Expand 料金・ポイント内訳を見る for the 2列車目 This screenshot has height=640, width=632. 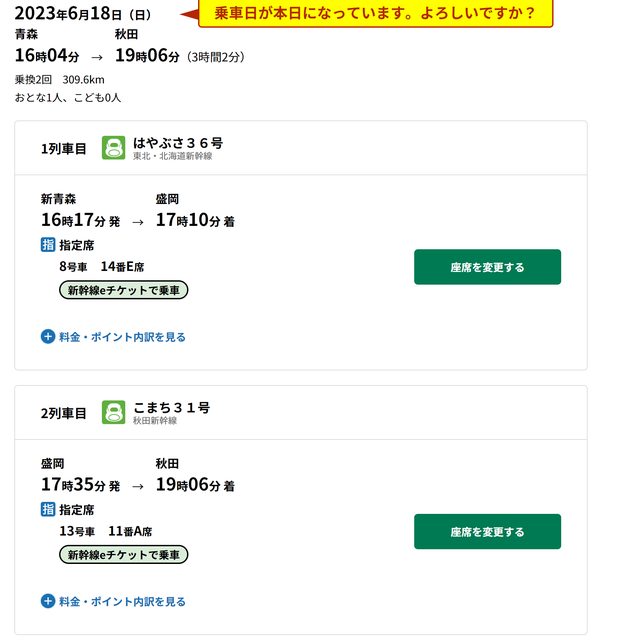pyautogui.click(x=113, y=601)
